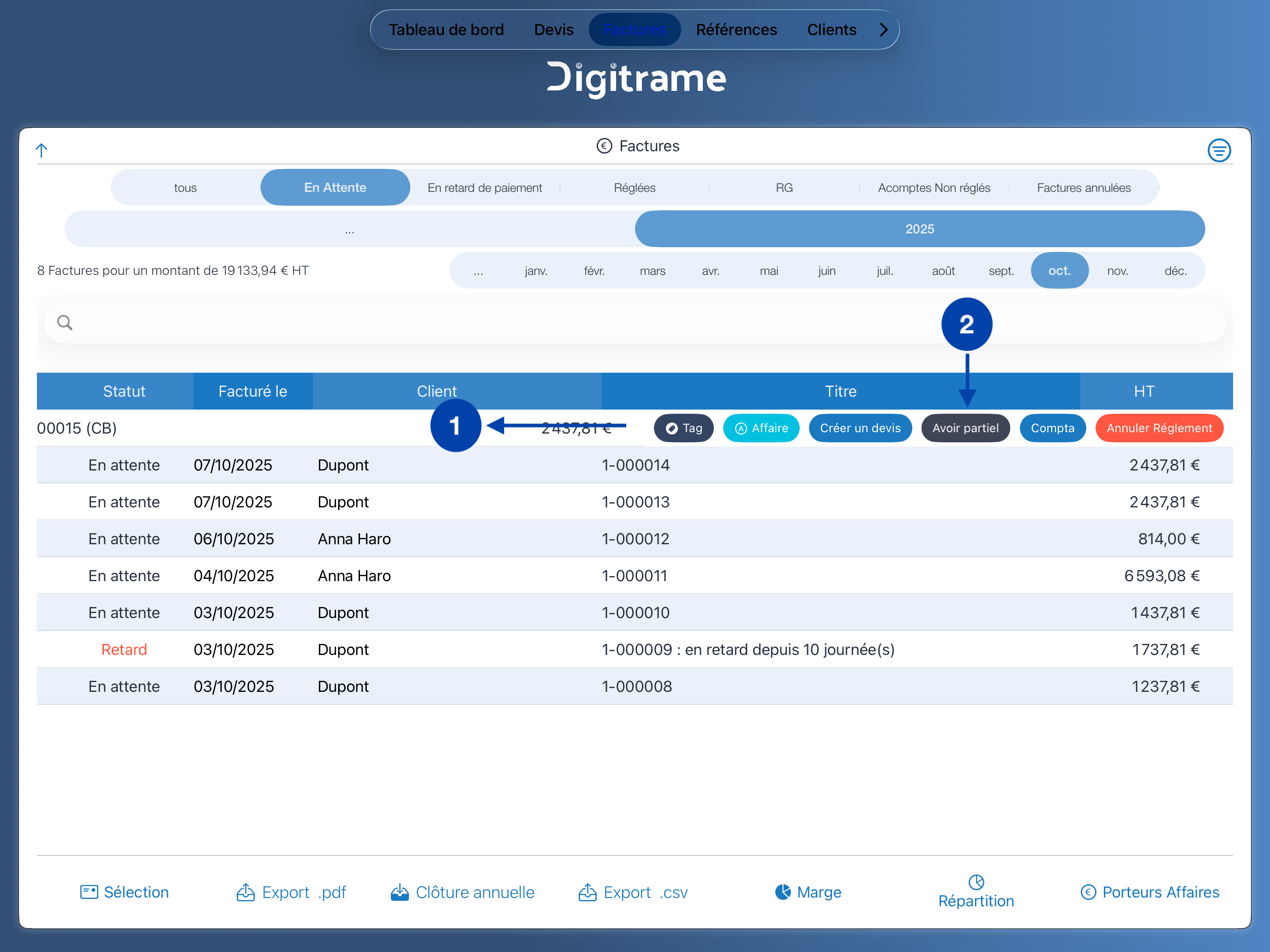The image size is (1270, 952).
Task: Click the Porteurs Affaires euro icon
Action: 1088,892
